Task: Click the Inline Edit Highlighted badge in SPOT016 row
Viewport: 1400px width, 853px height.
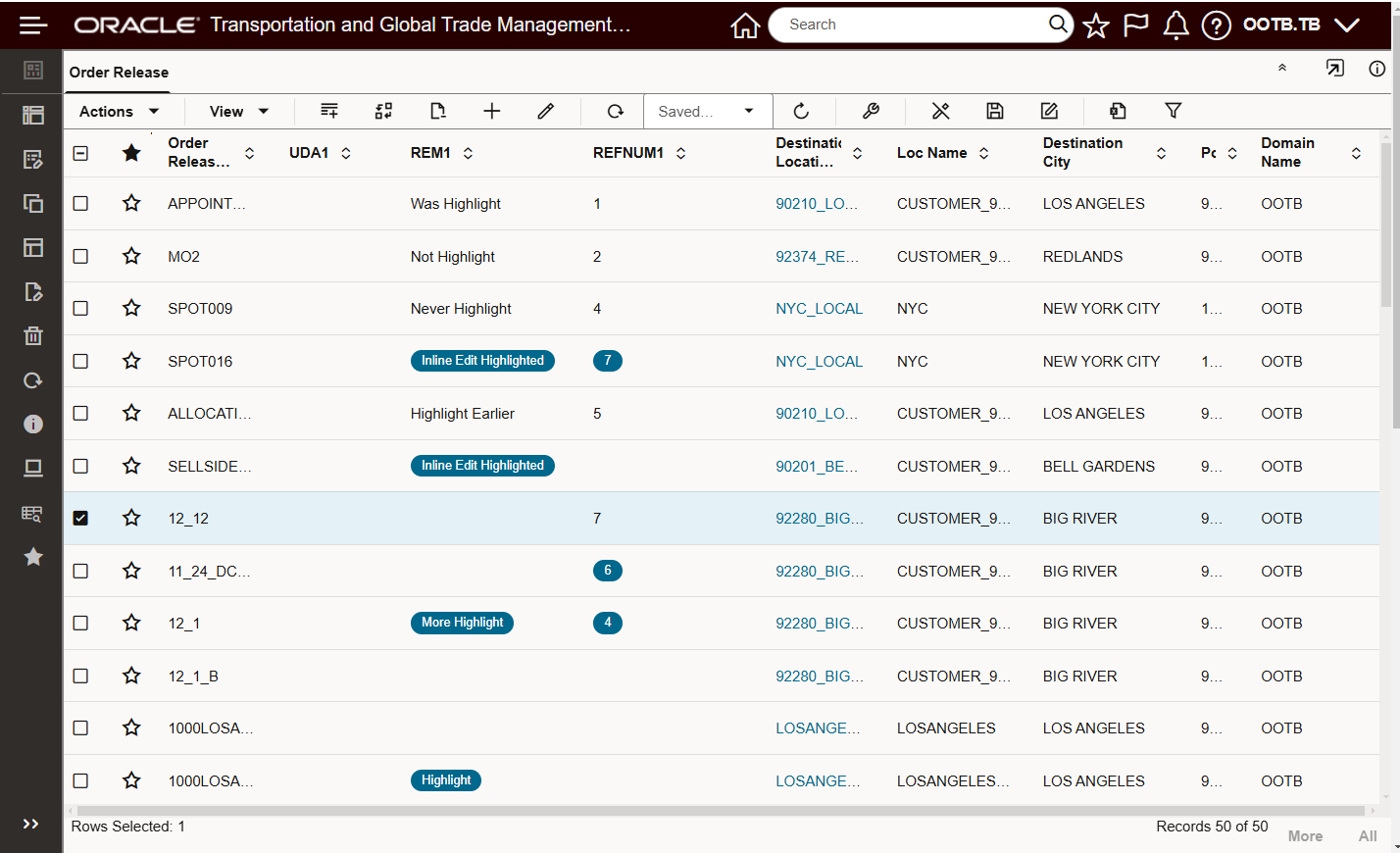Action: click(482, 361)
